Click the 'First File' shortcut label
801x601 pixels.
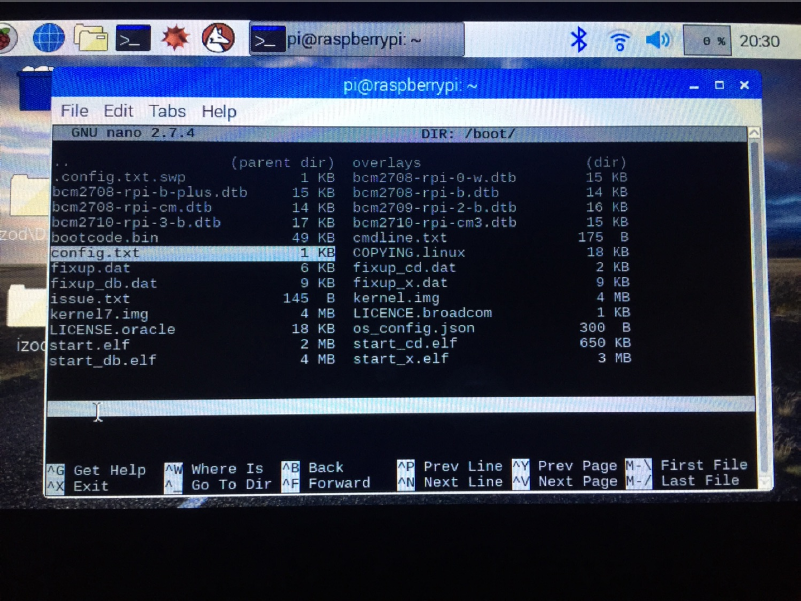(x=703, y=465)
